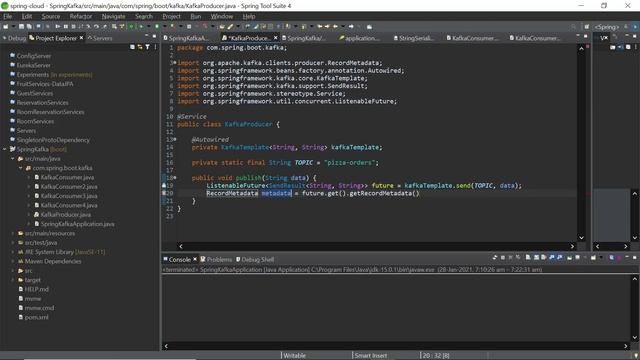The image size is (640, 360).
Task: Close the Project Explorer view tab
Action: [x=81, y=38]
